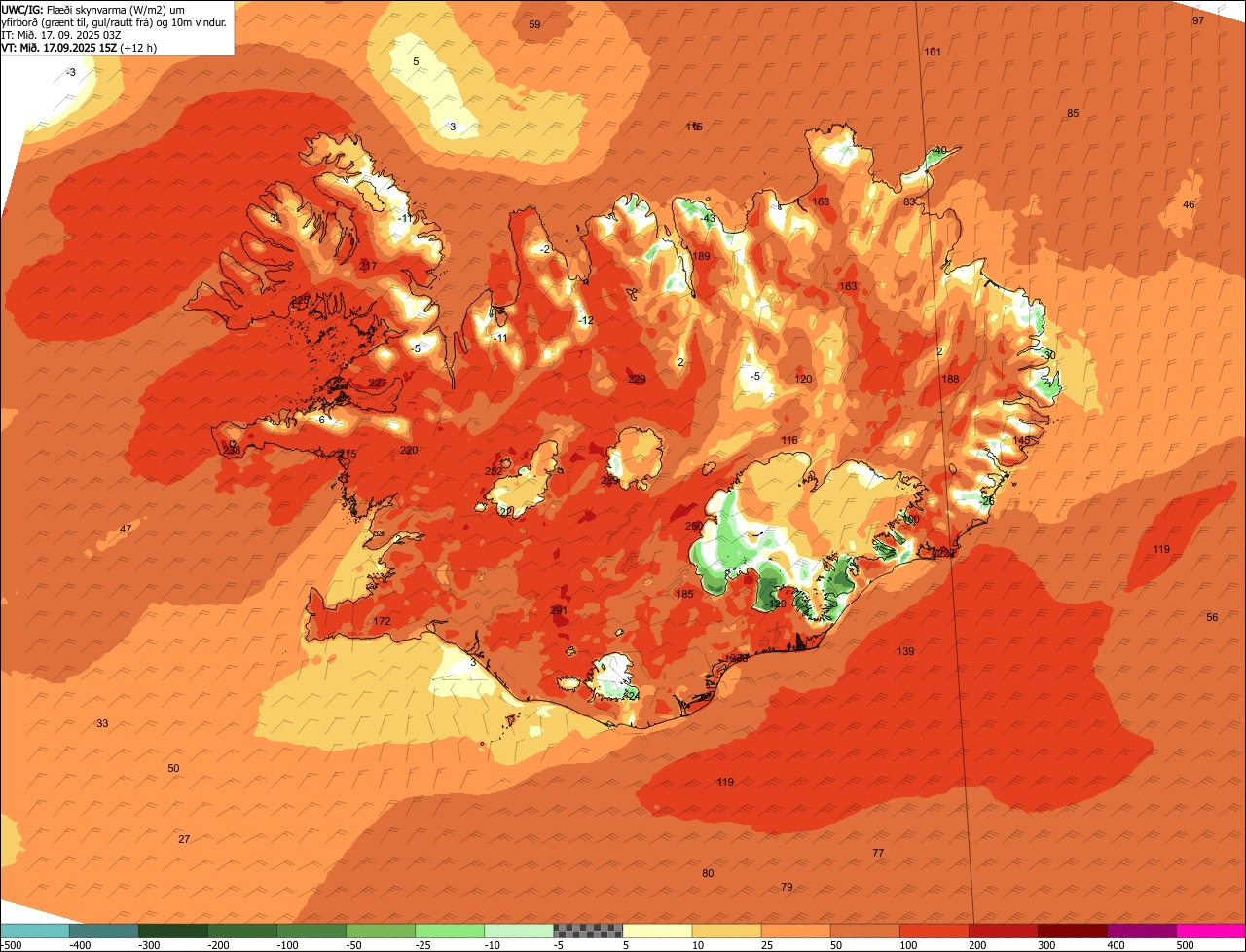Click the map value '46'
The width and height of the screenshot is (1246, 952).
point(1189,205)
